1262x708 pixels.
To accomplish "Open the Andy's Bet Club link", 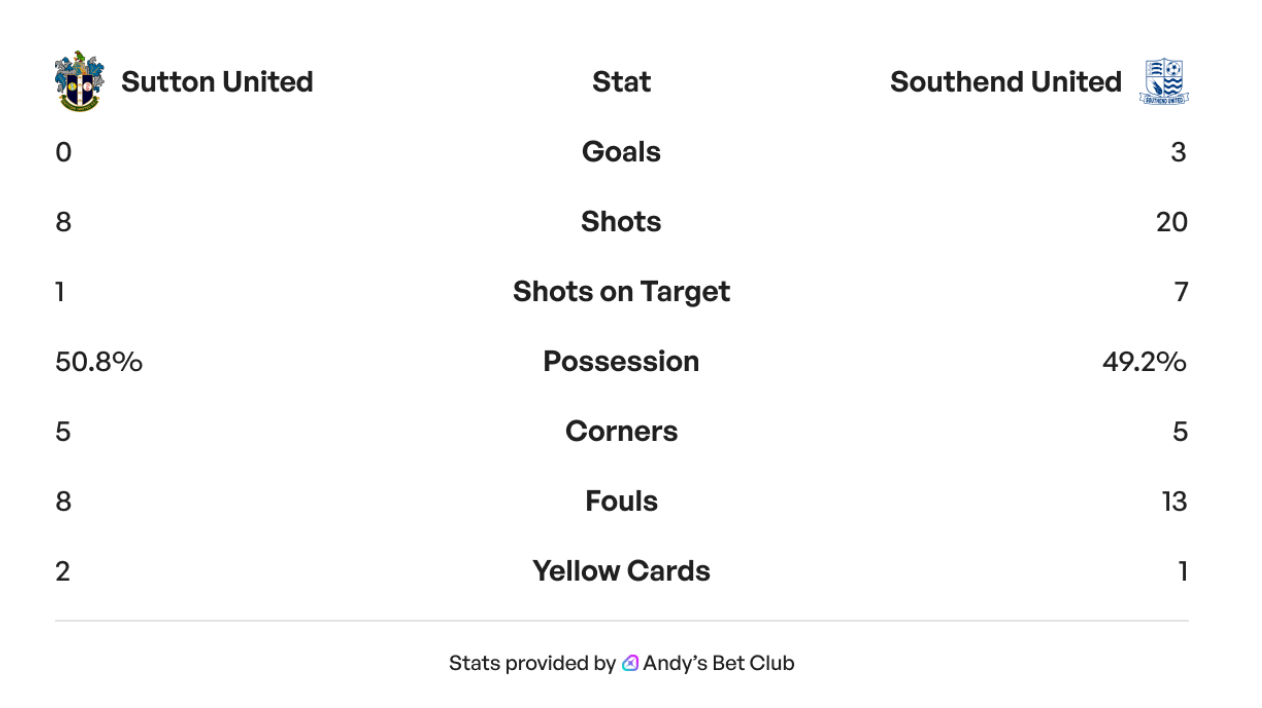I will coord(718,663).
